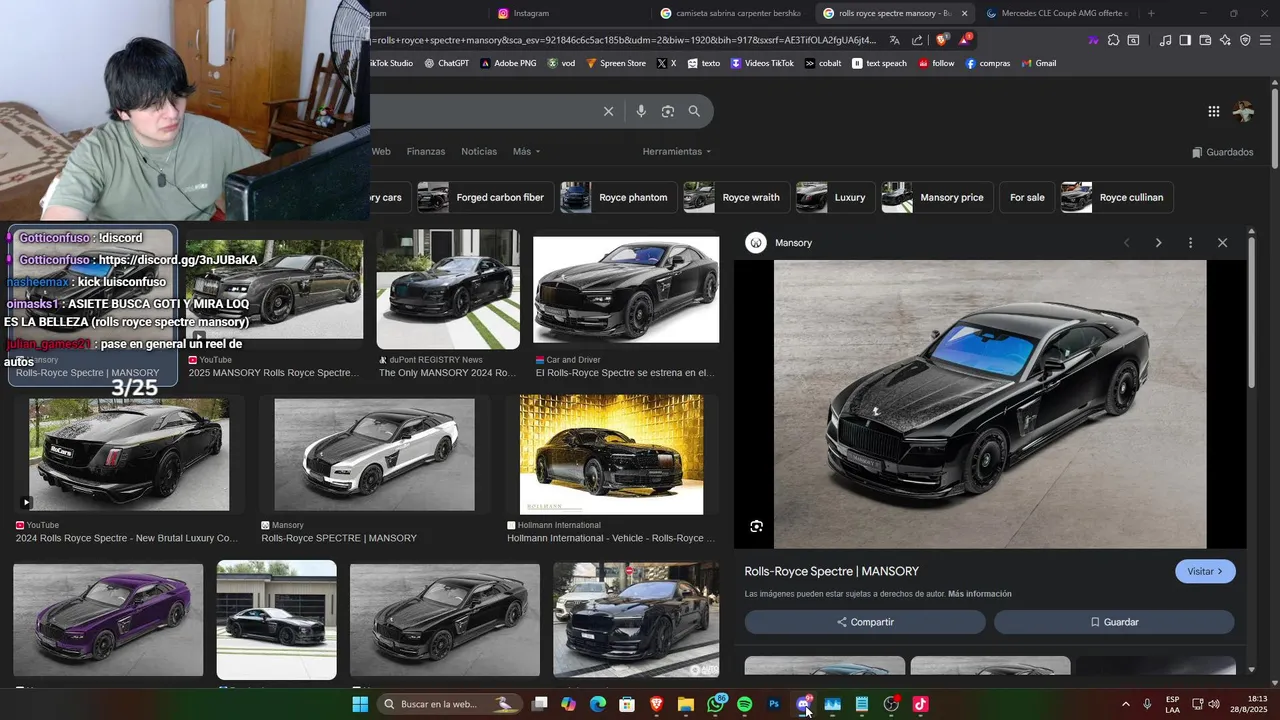Screen dimensions: 1280x720
Task: Switch to the Web results tab
Action: point(381,152)
